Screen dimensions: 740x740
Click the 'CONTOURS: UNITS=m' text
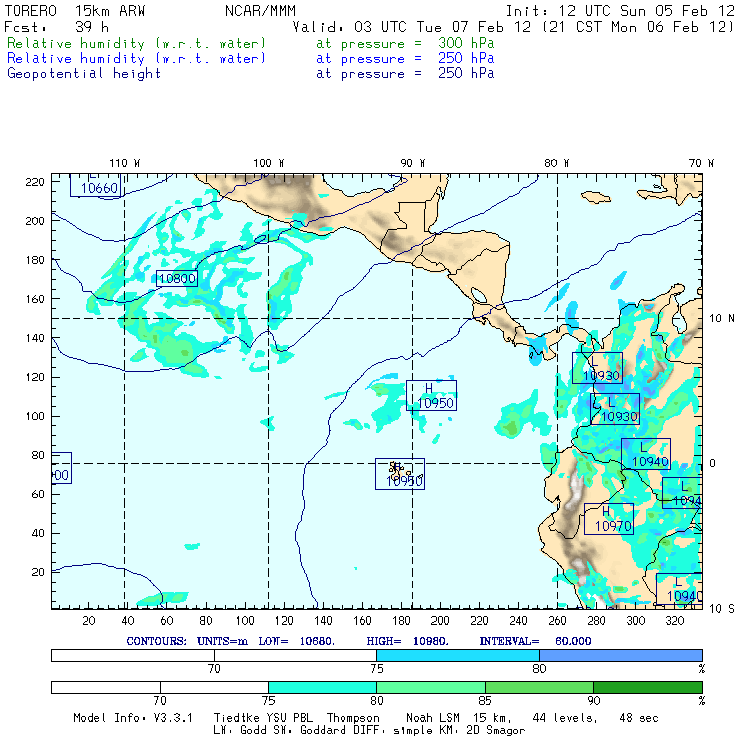point(187,641)
